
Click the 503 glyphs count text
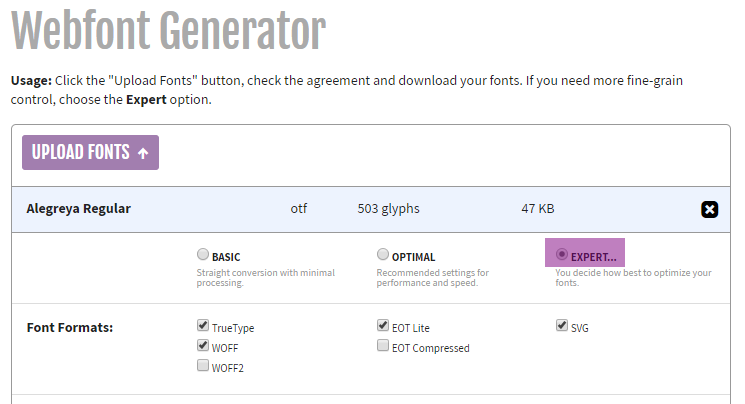tap(389, 209)
